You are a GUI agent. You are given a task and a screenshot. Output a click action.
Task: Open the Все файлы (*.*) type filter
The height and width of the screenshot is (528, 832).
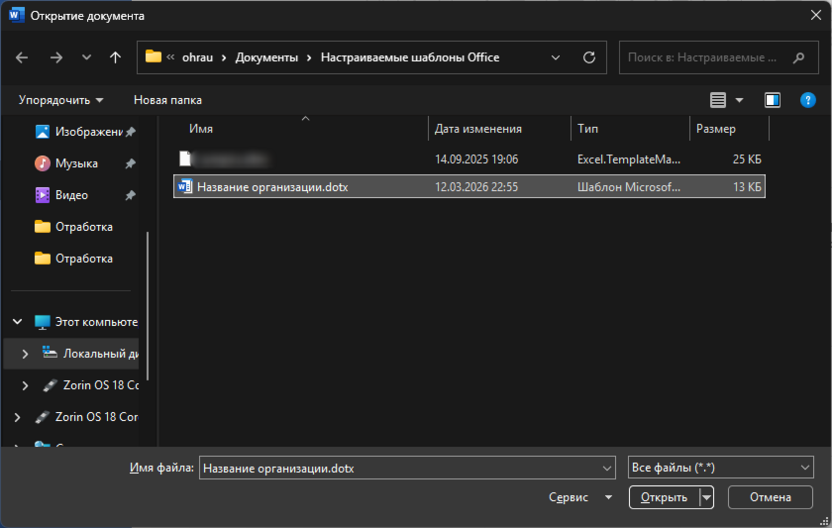pyautogui.click(x=721, y=468)
